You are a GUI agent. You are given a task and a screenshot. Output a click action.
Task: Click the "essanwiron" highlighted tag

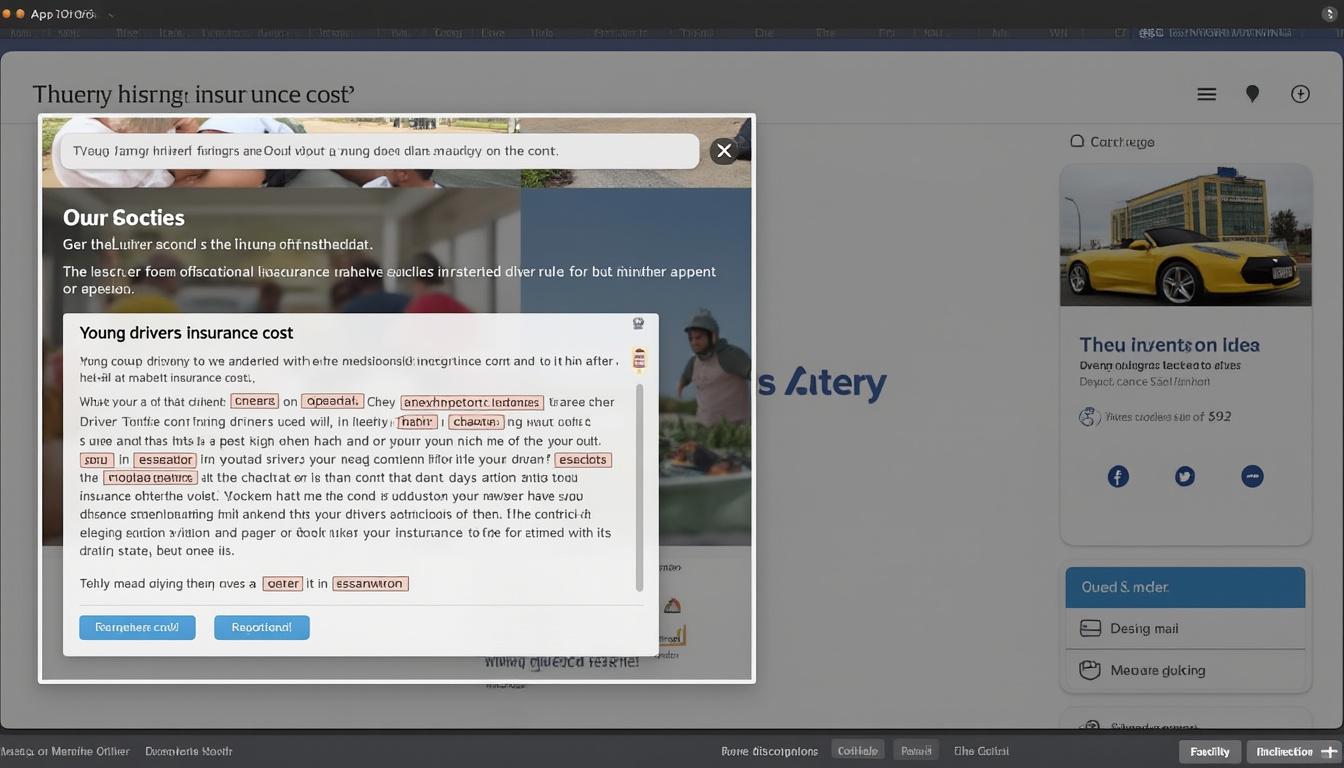click(370, 583)
